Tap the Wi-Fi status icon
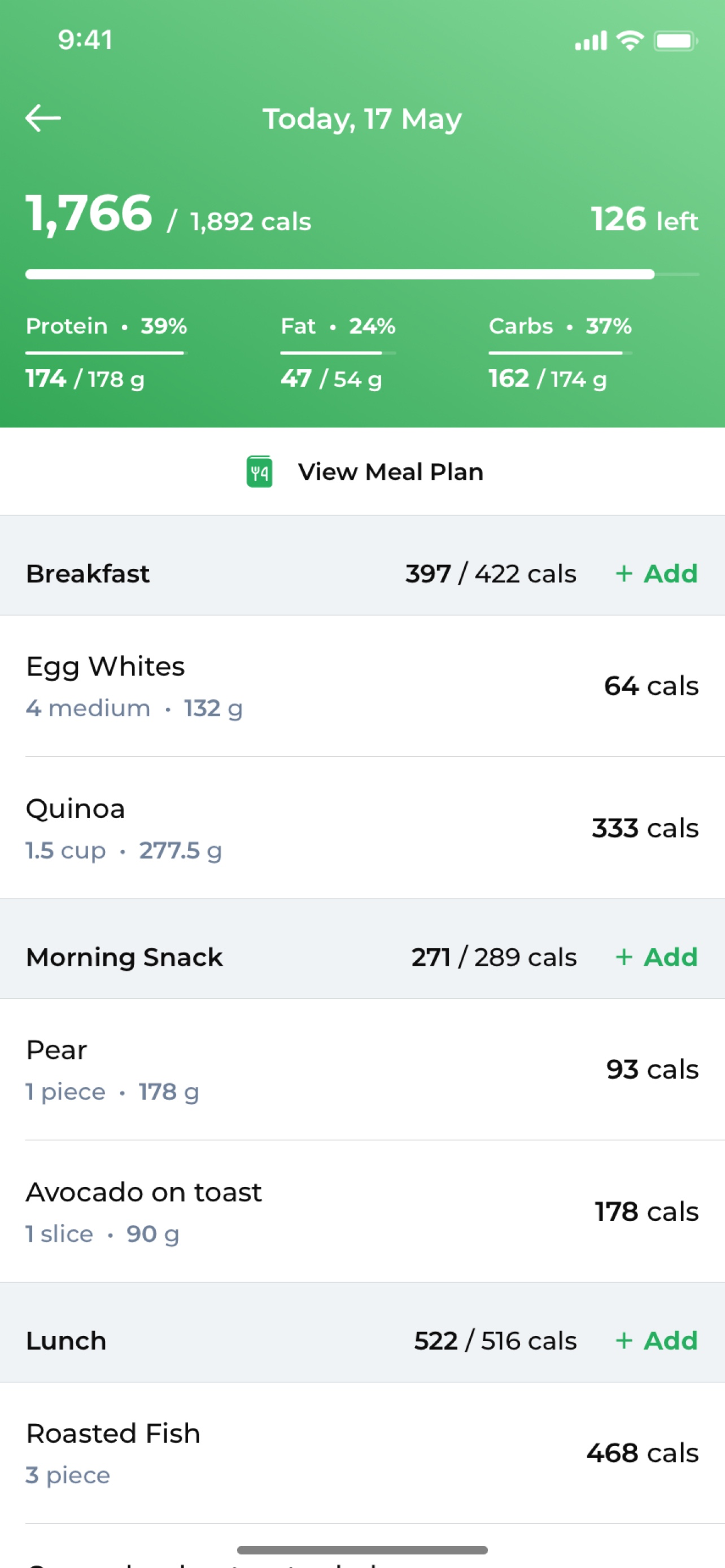Screen dimensions: 725x1568 click(630, 41)
